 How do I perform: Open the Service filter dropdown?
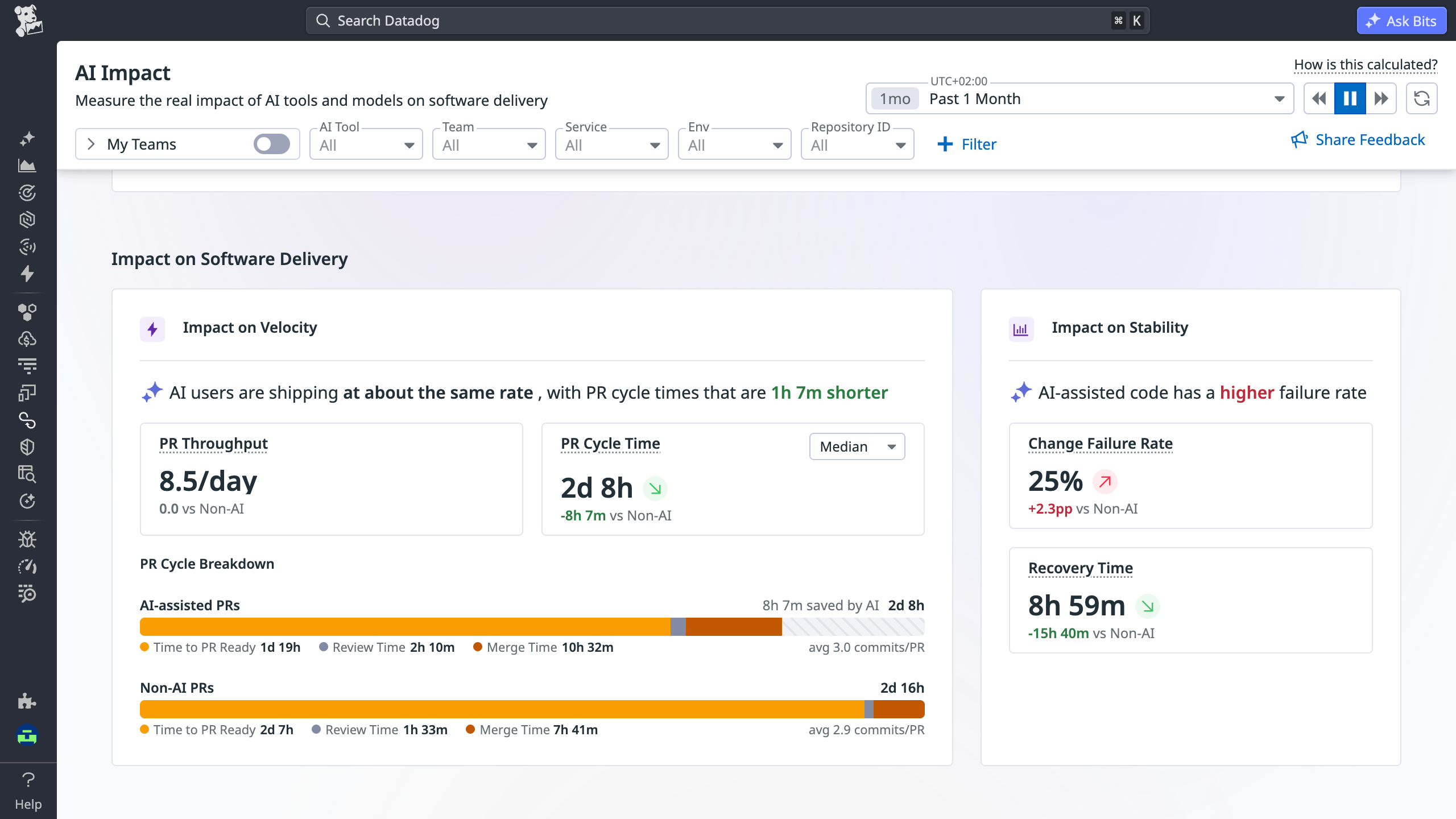[612, 144]
